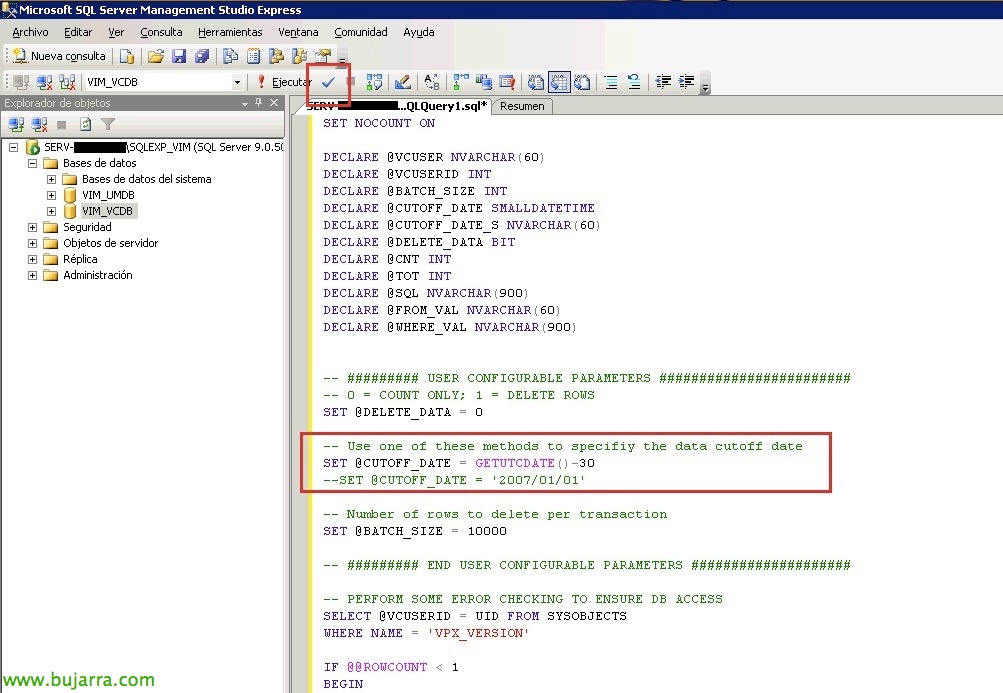This screenshot has height=693, width=1003.
Task: Click Disconnect in the Object Explorer toolbar
Action: (x=40, y=124)
